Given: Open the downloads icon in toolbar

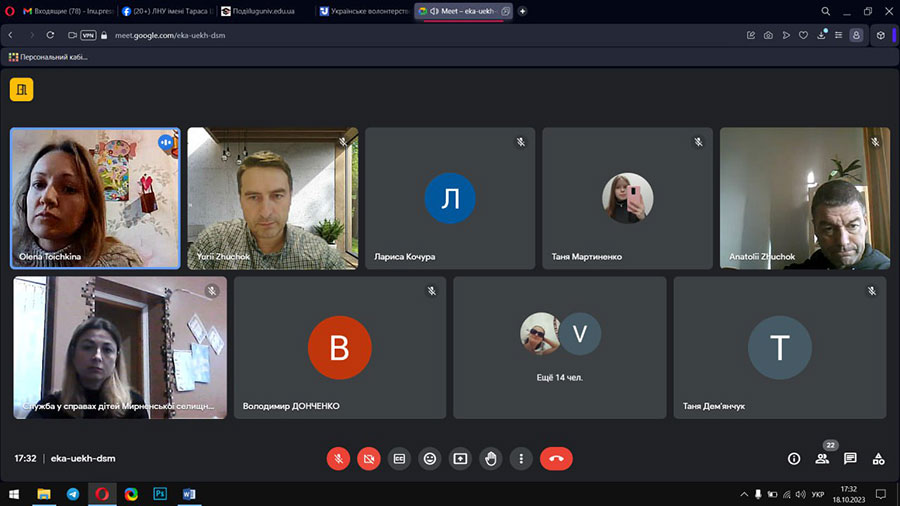Looking at the screenshot, I should click(x=821, y=35).
